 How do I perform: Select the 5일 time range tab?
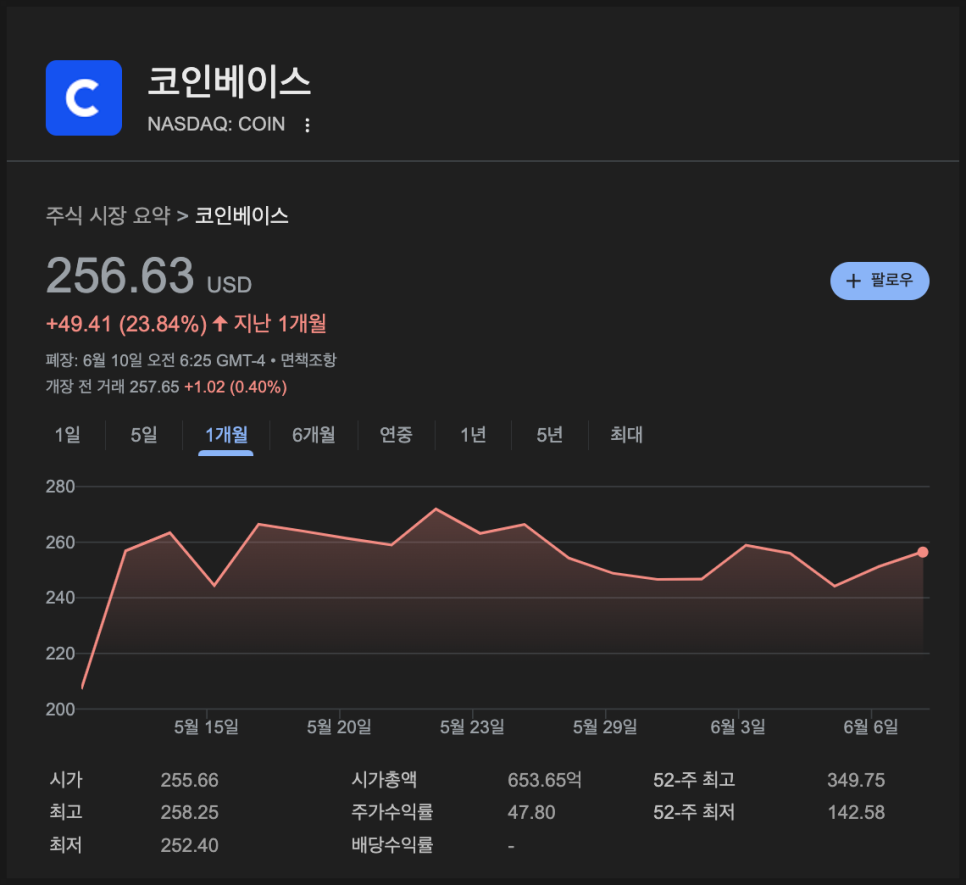(x=144, y=435)
